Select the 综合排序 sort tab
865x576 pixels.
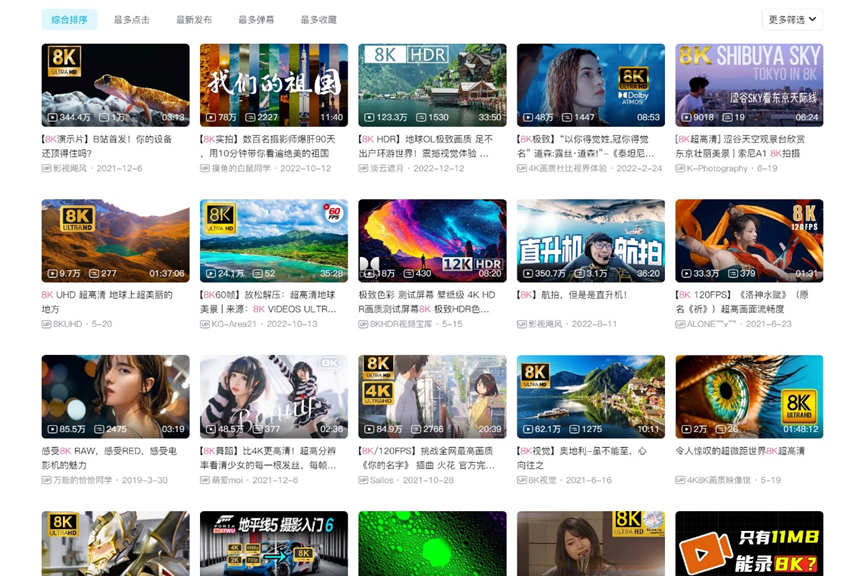tap(70, 20)
